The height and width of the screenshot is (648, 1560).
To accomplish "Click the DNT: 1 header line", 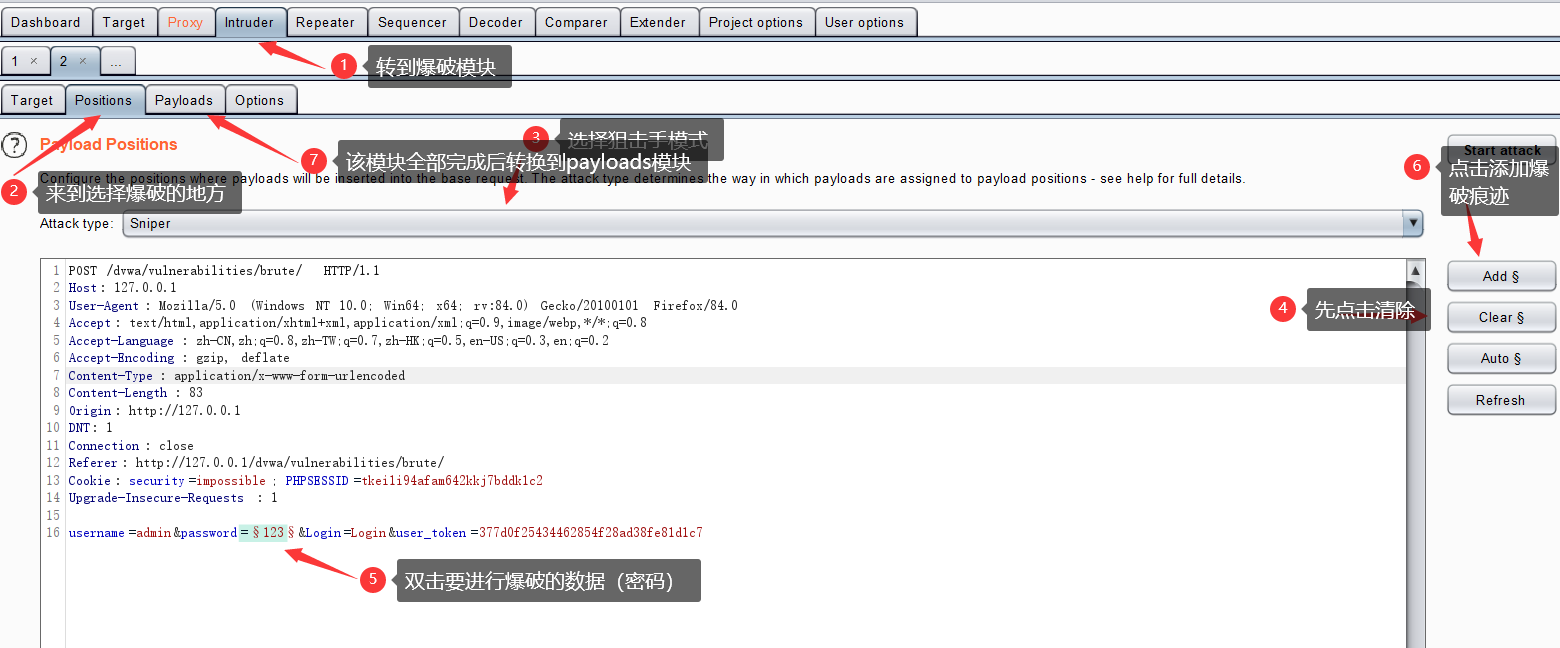I will coord(90,428).
